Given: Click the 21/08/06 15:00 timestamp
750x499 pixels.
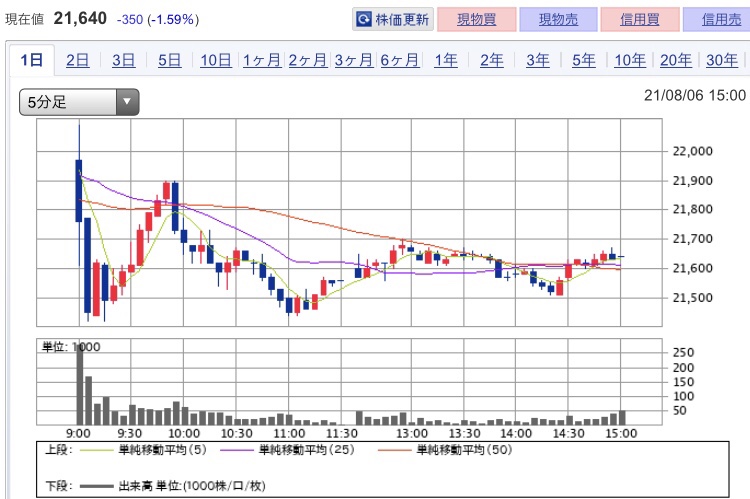Looking at the screenshot, I should point(695,95).
